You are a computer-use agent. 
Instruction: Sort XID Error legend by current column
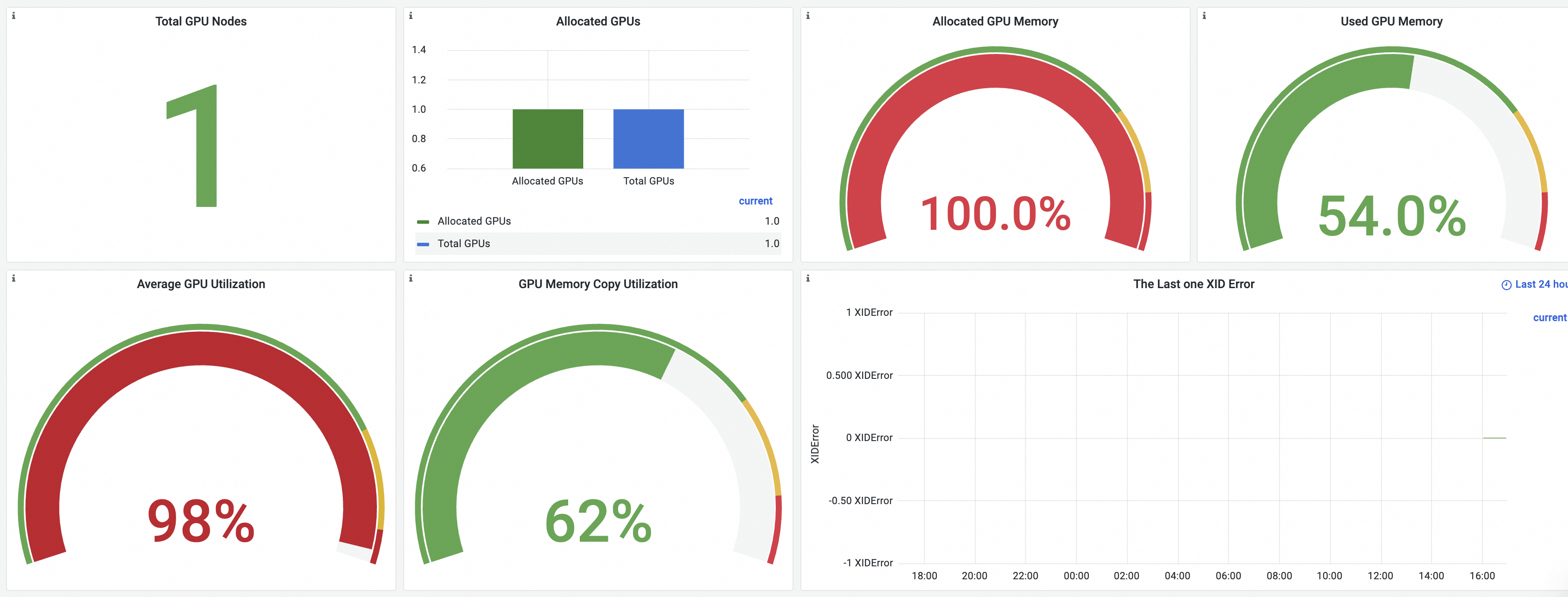click(x=1549, y=318)
